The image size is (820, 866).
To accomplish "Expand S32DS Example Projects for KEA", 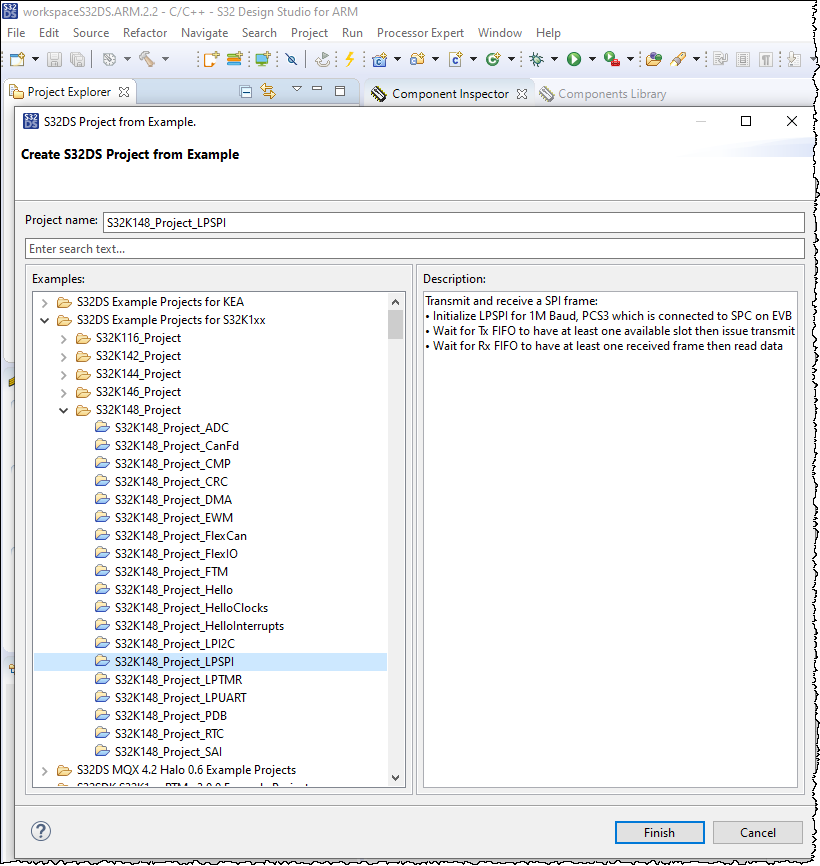I will click(45, 303).
